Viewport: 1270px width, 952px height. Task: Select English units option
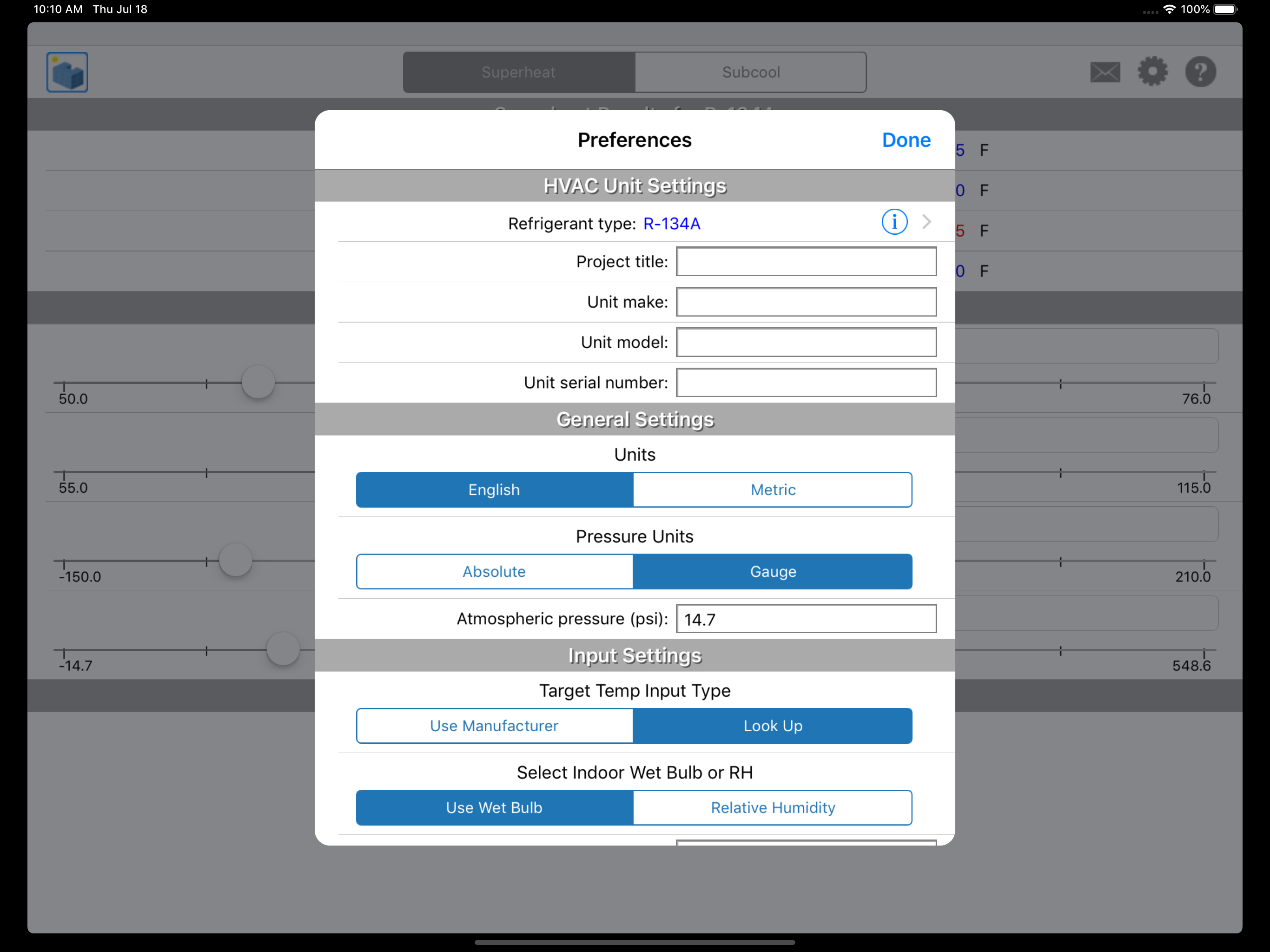(x=494, y=490)
